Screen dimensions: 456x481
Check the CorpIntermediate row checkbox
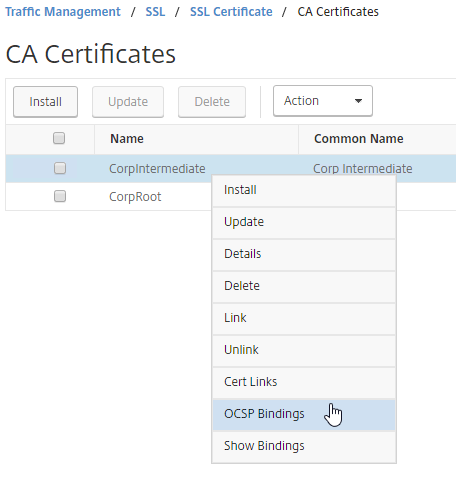[60, 168]
